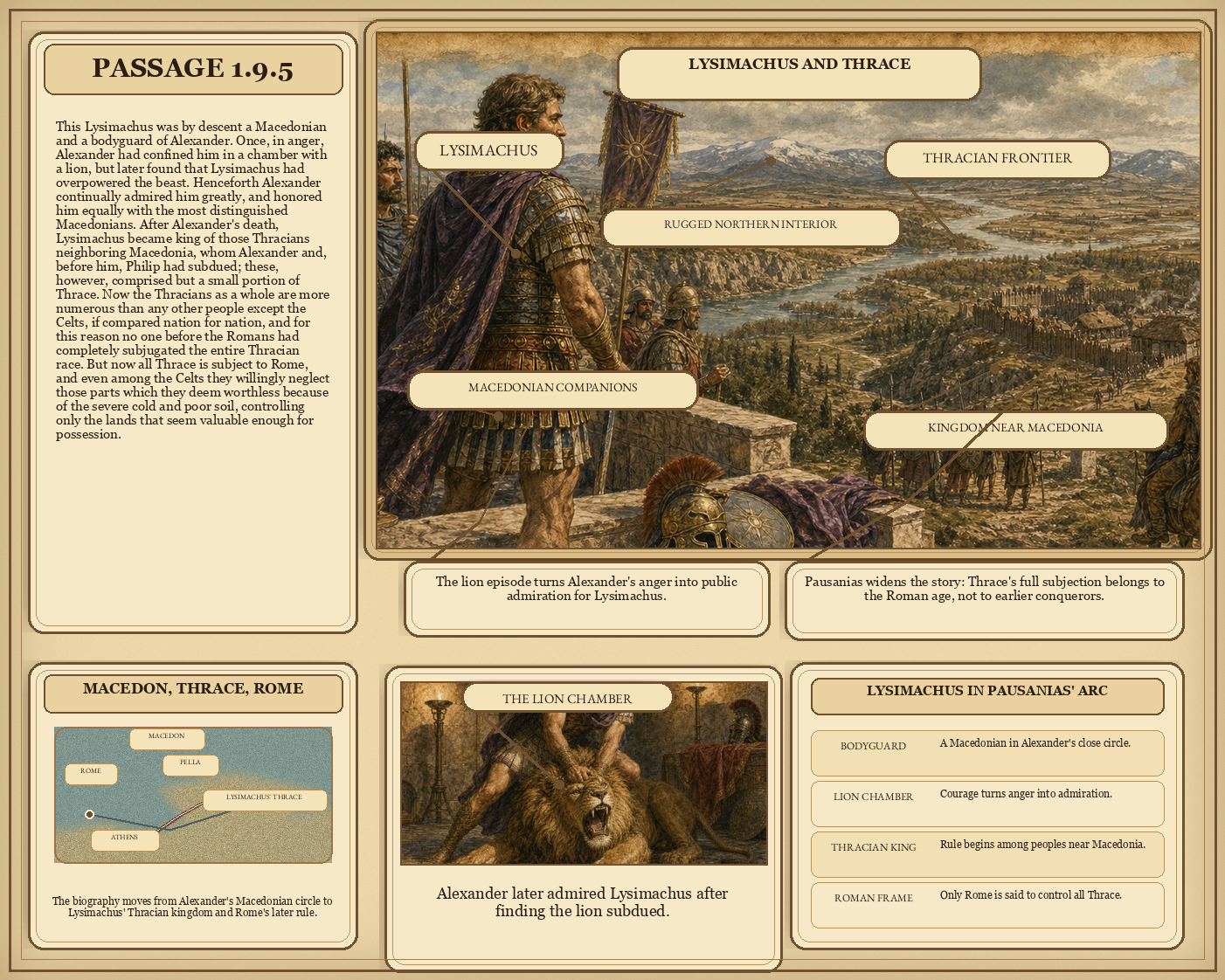This screenshot has width=1225, height=980.
Task: Select the lion episode caption box
Action: (x=586, y=598)
